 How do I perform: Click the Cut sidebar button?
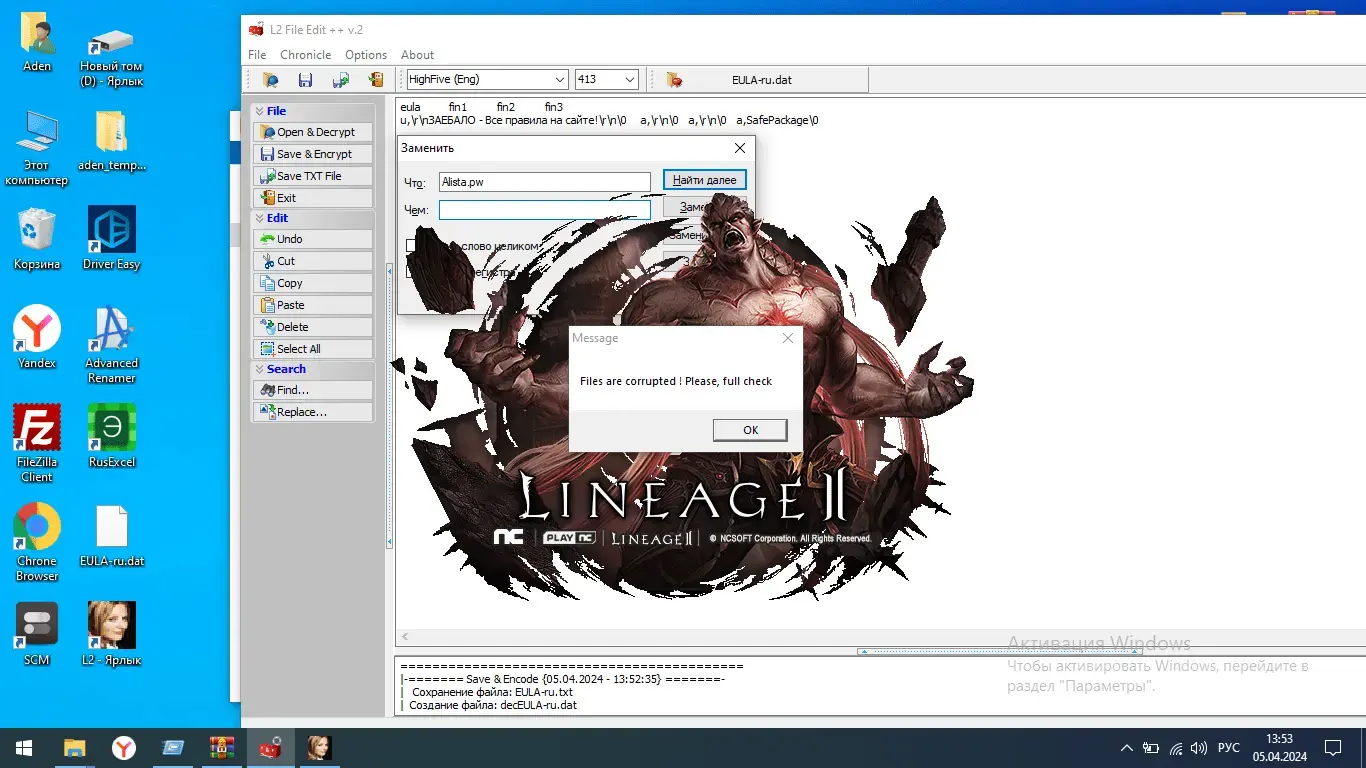pyautogui.click(x=313, y=261)
